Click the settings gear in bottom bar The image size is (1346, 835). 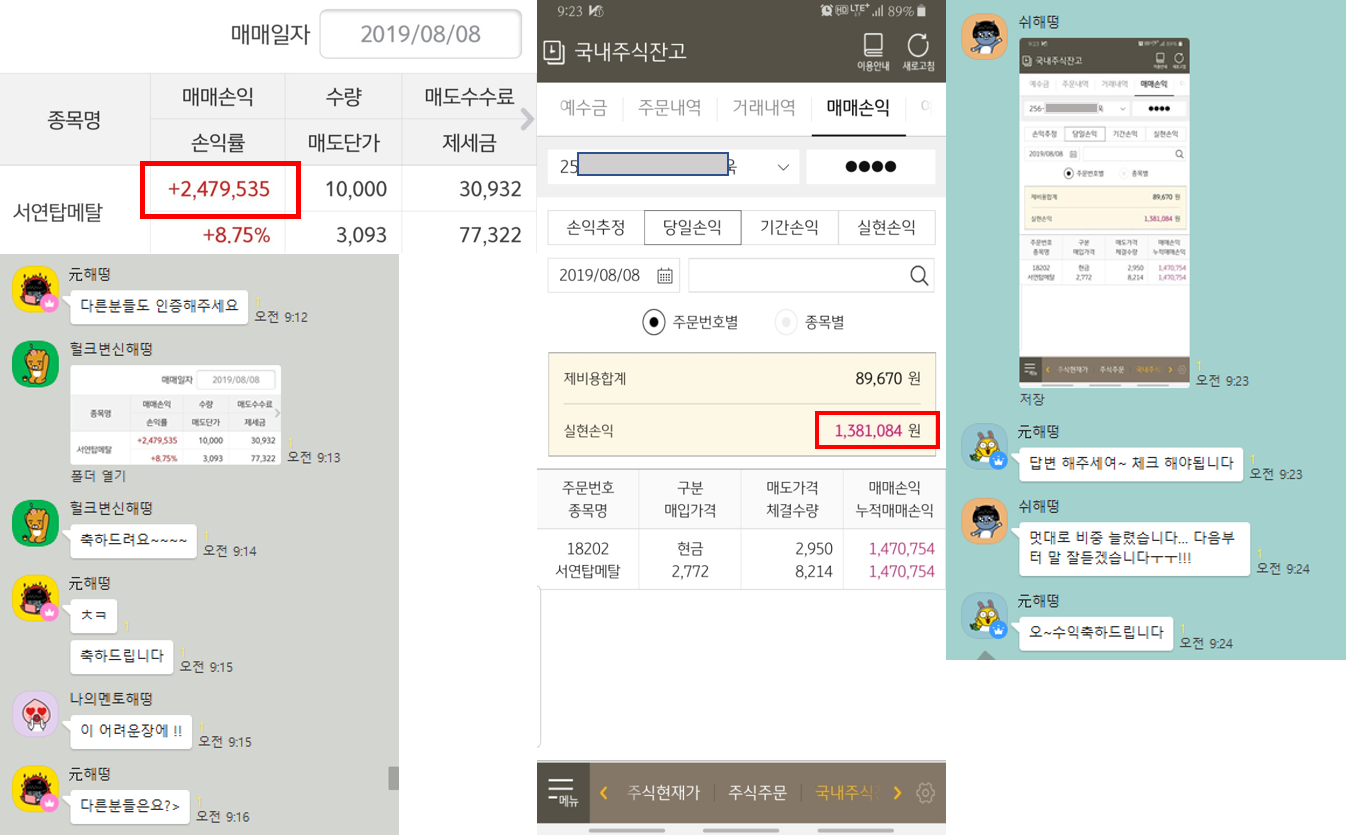[x=925, y=793]
